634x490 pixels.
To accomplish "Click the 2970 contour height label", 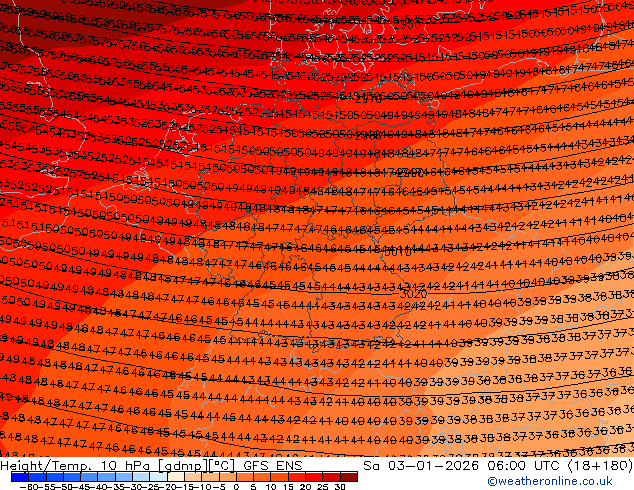I will pyautogui.click(x=368, y=99).
